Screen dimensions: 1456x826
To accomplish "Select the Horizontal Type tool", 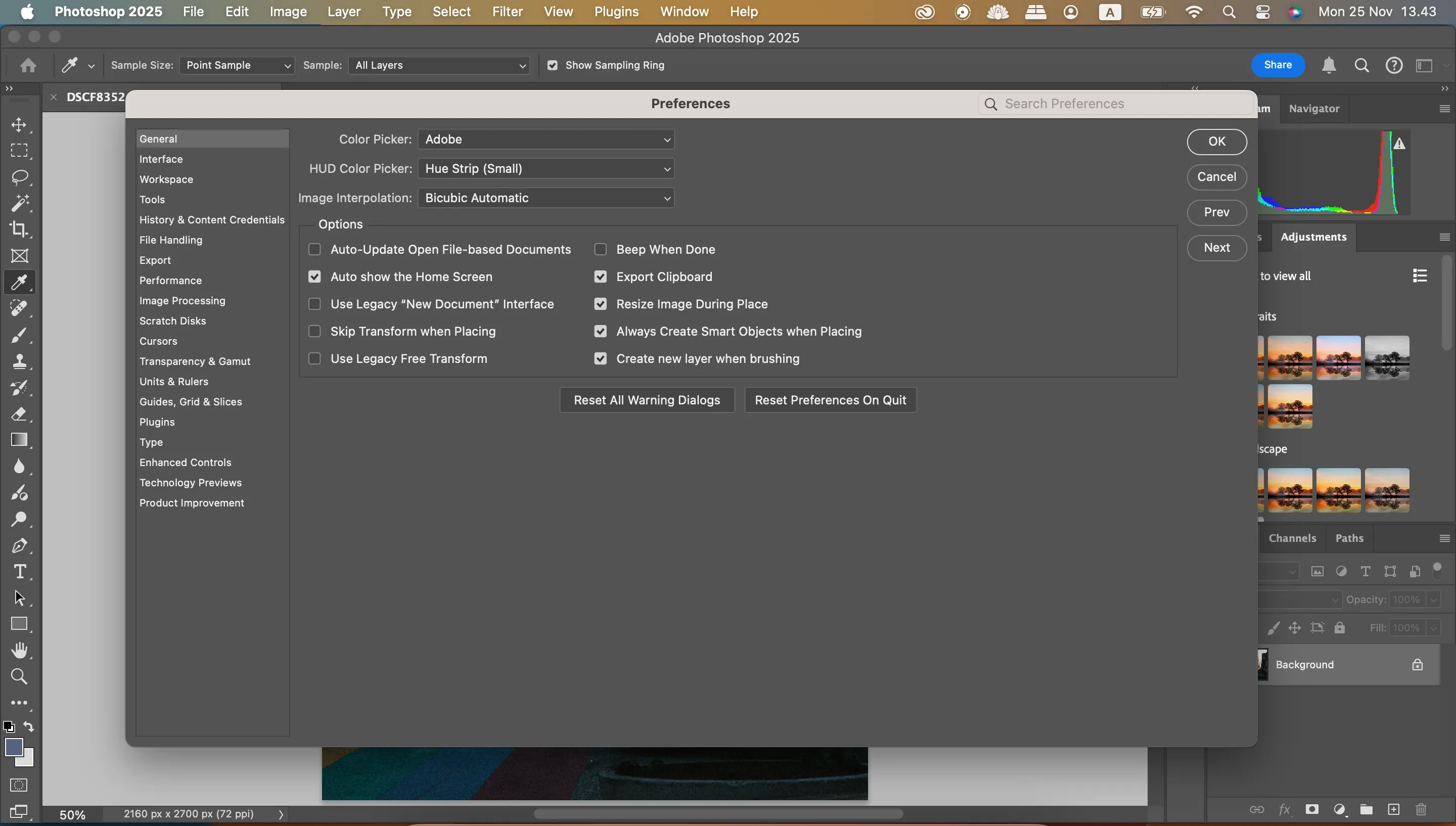I will 20,571.
